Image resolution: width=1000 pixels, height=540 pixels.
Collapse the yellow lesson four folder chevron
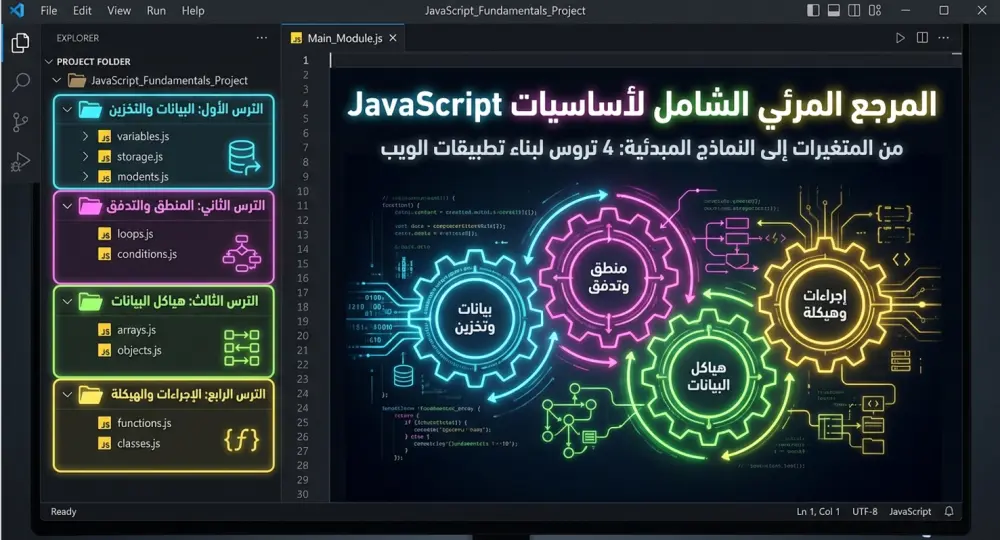pos(67,395)
